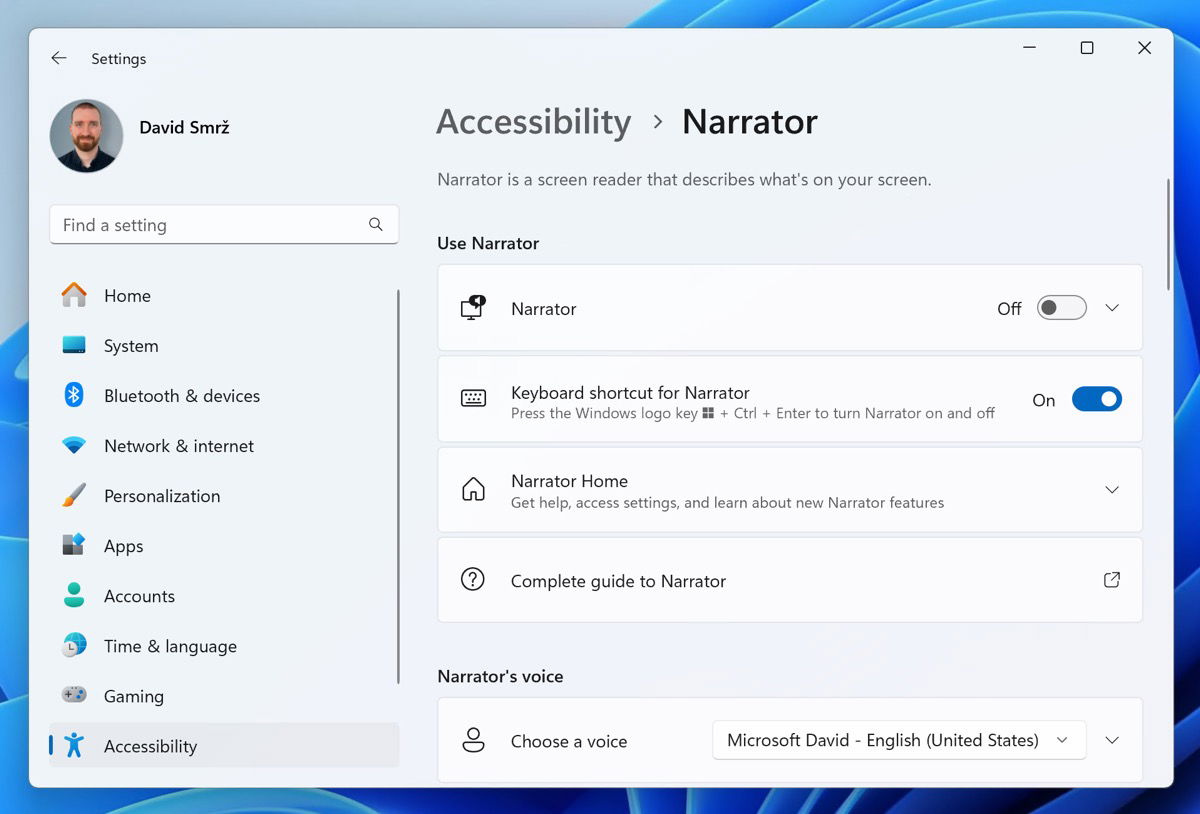Open System settings via the monitor icon
This screenshot has height=814, width=1200.
[x=73, y=345]
